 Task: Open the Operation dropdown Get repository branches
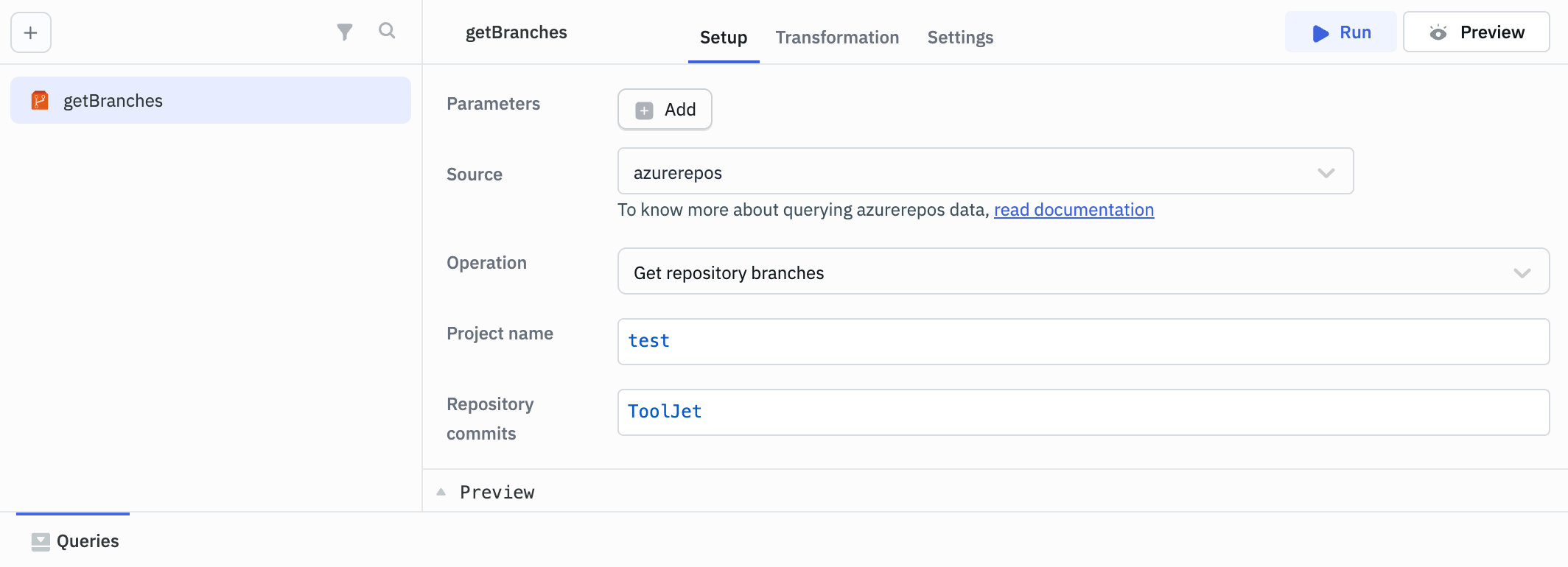[1083, 272]
